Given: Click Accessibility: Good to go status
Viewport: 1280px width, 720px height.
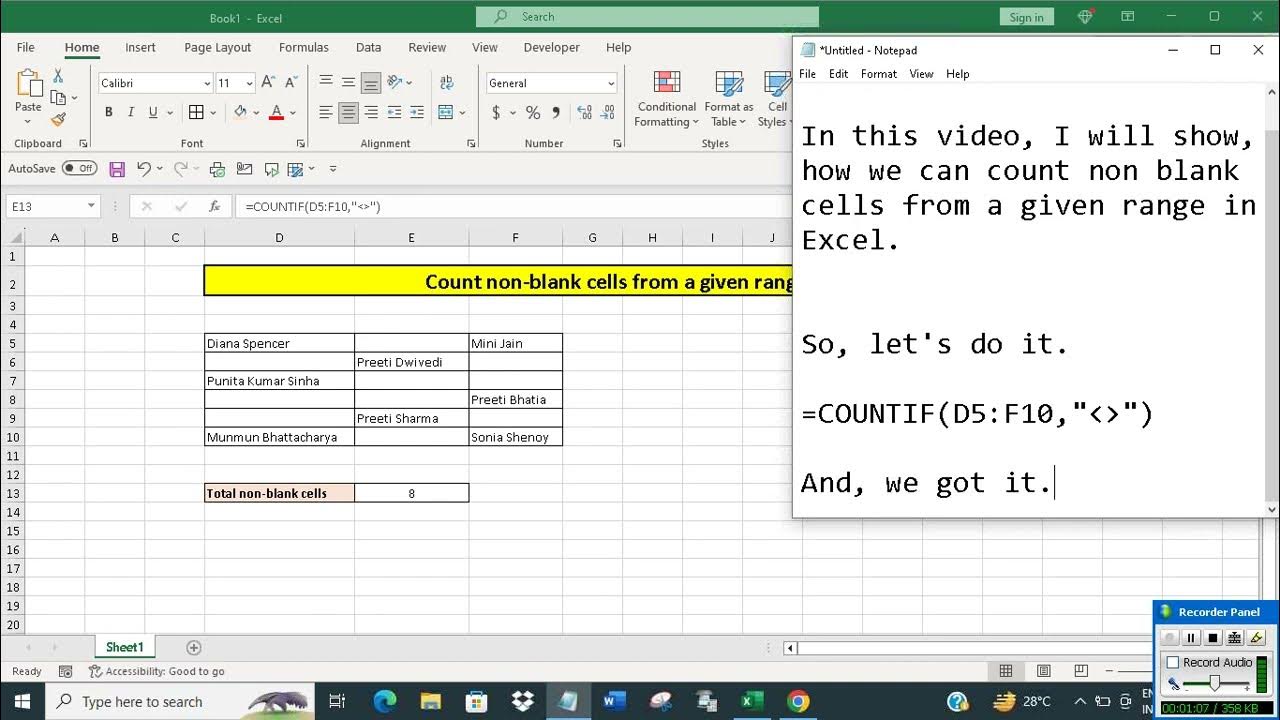Looking at the screenshot, I should click(x=157, y=671).
